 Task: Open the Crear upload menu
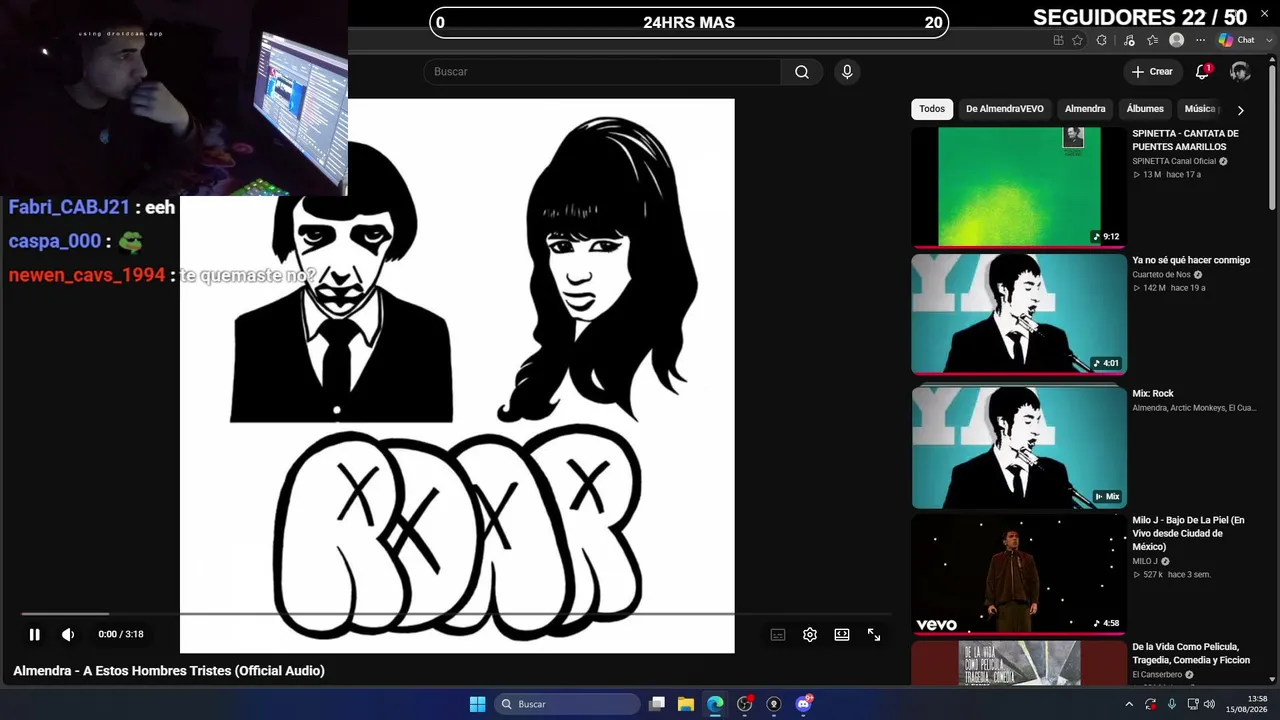click(x=1152, y=72)
